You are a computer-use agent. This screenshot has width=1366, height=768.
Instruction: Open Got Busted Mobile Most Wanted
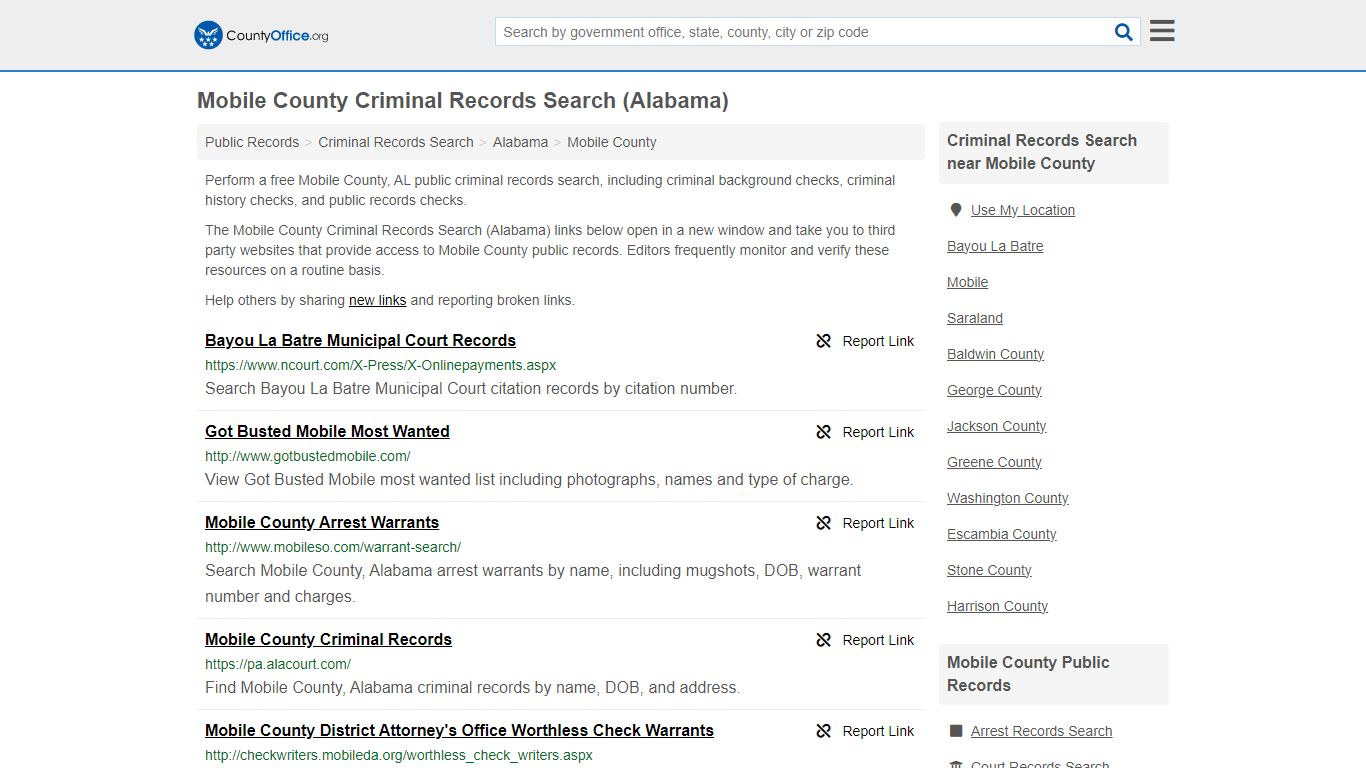tap(327, 431)
